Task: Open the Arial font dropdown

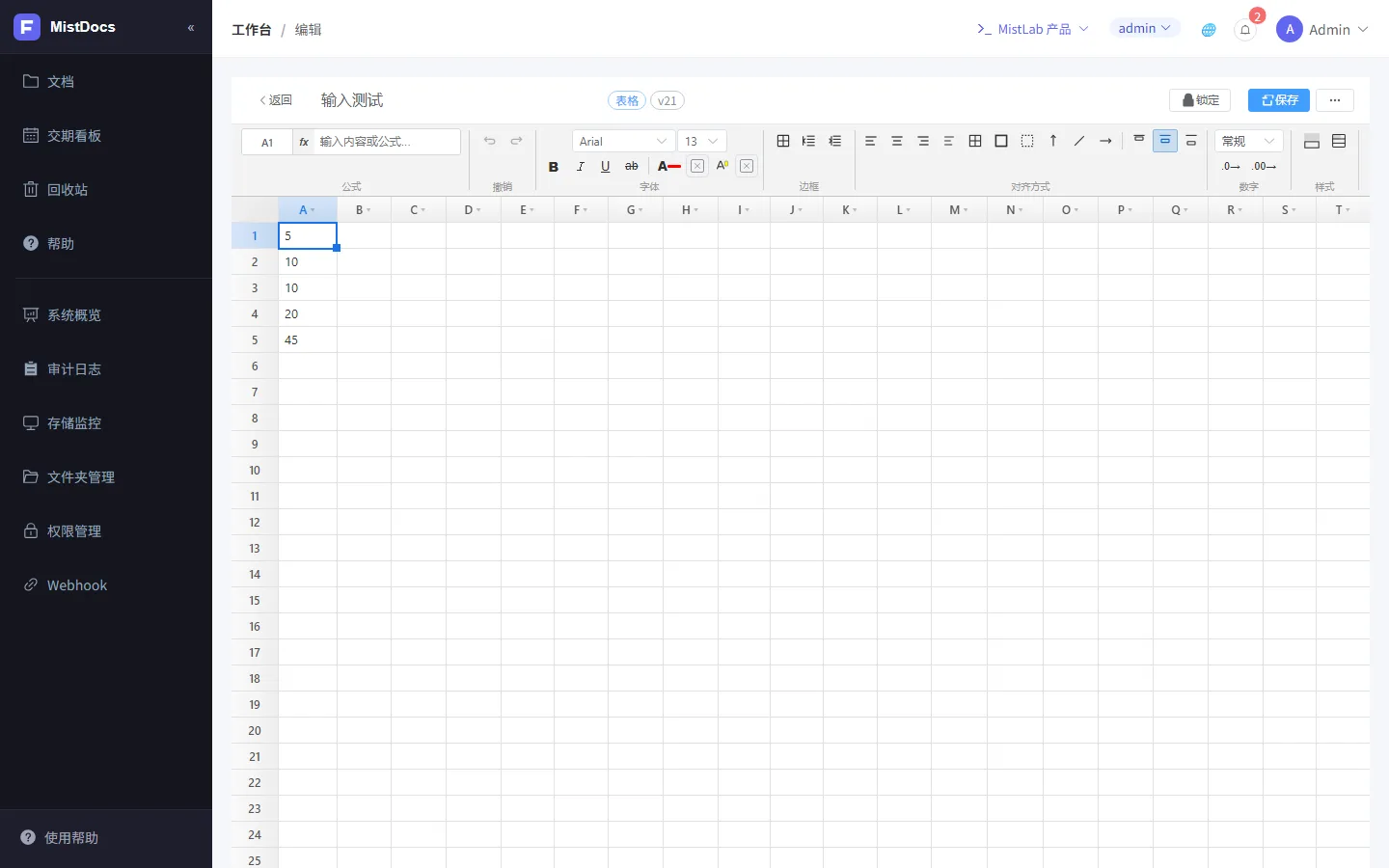Action: (623, 141)
